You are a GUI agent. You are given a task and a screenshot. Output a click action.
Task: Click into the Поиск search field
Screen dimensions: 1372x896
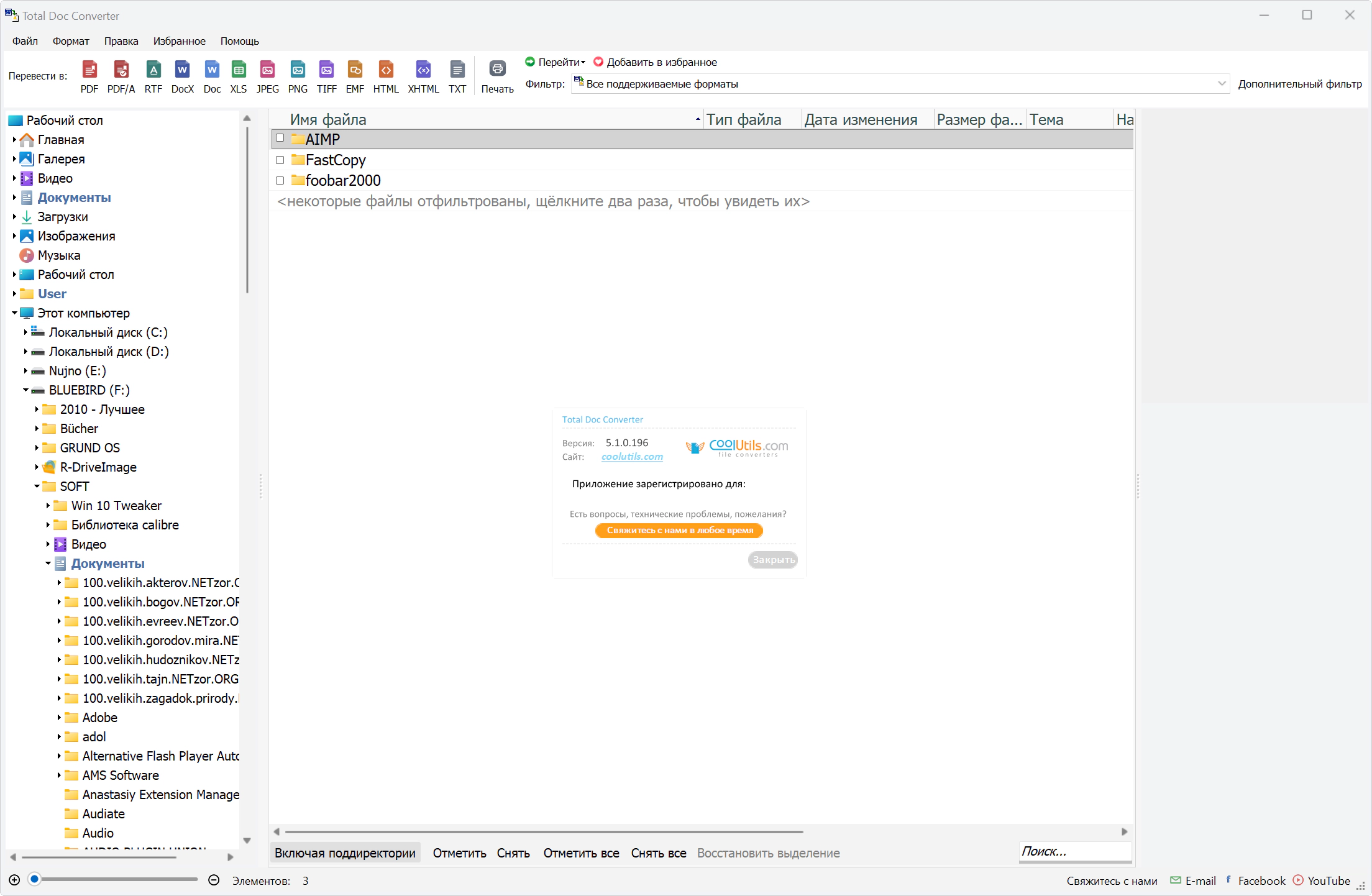[1075, 851]
